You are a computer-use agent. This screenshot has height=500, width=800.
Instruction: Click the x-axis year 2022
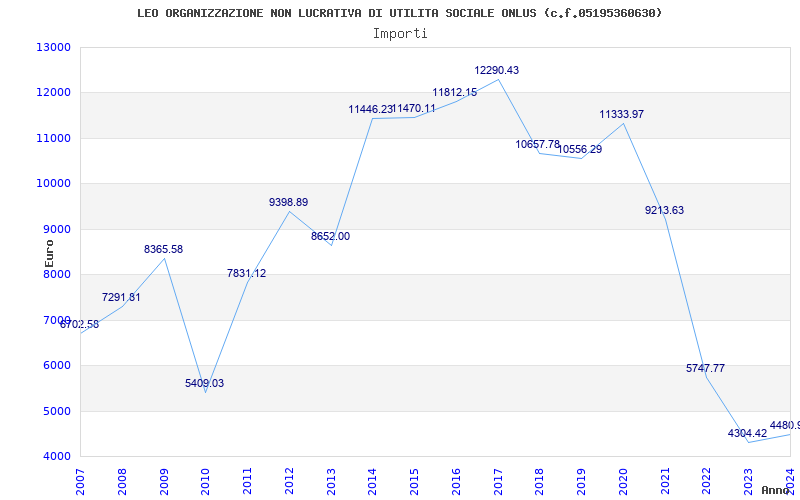(x=707, y=481)
